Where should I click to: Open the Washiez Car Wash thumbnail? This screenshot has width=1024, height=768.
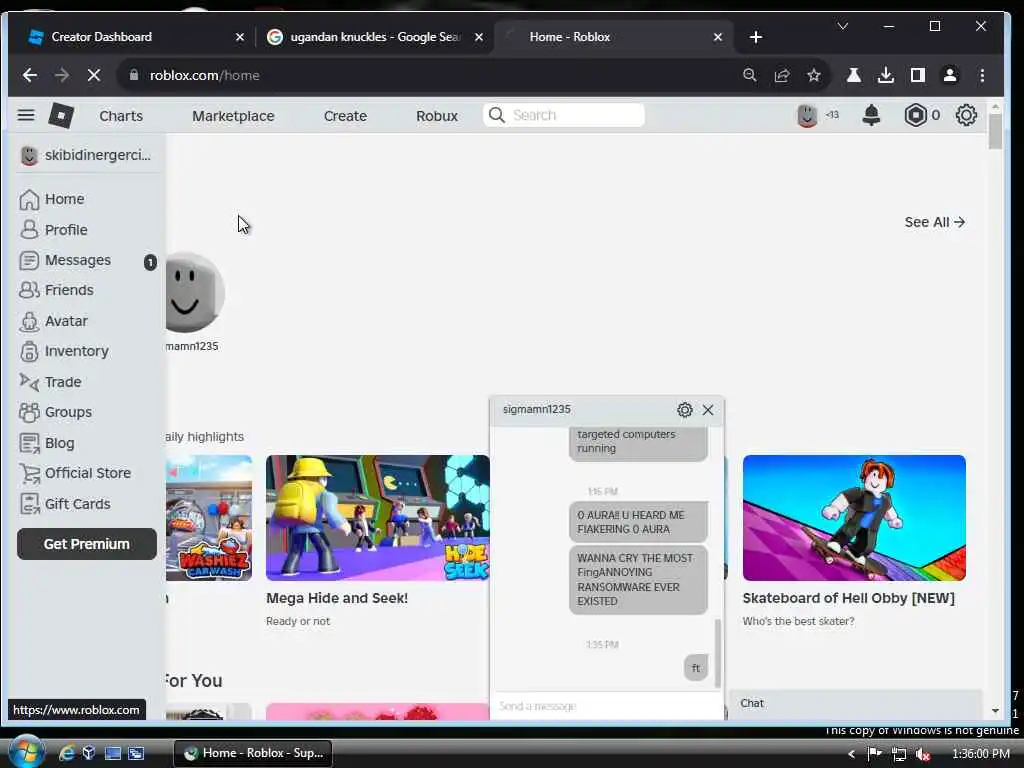(209, 518)
